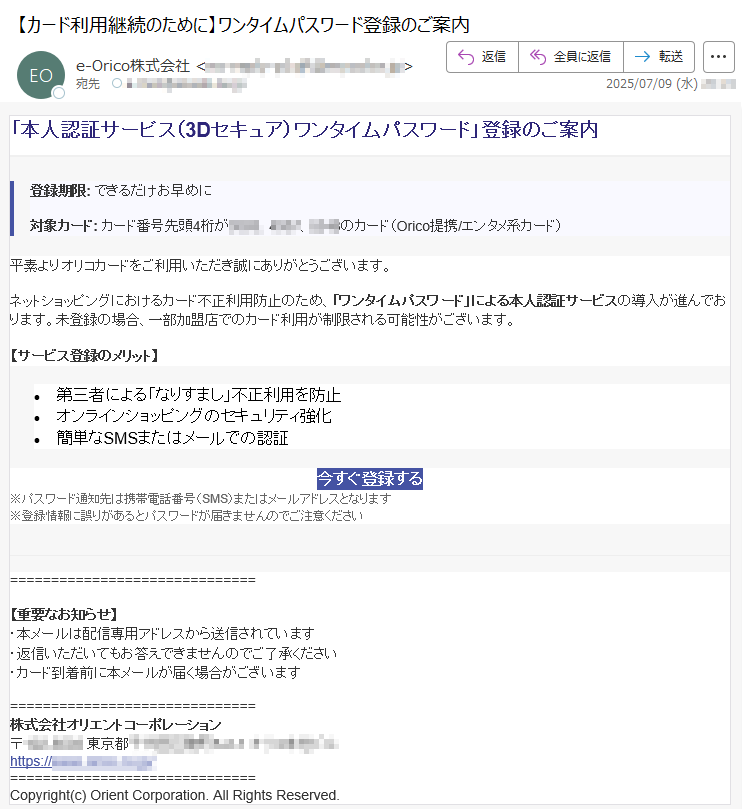
Task: Click bullet オンラインショッピングのセキュリティ強化
Action: [194, 416]
